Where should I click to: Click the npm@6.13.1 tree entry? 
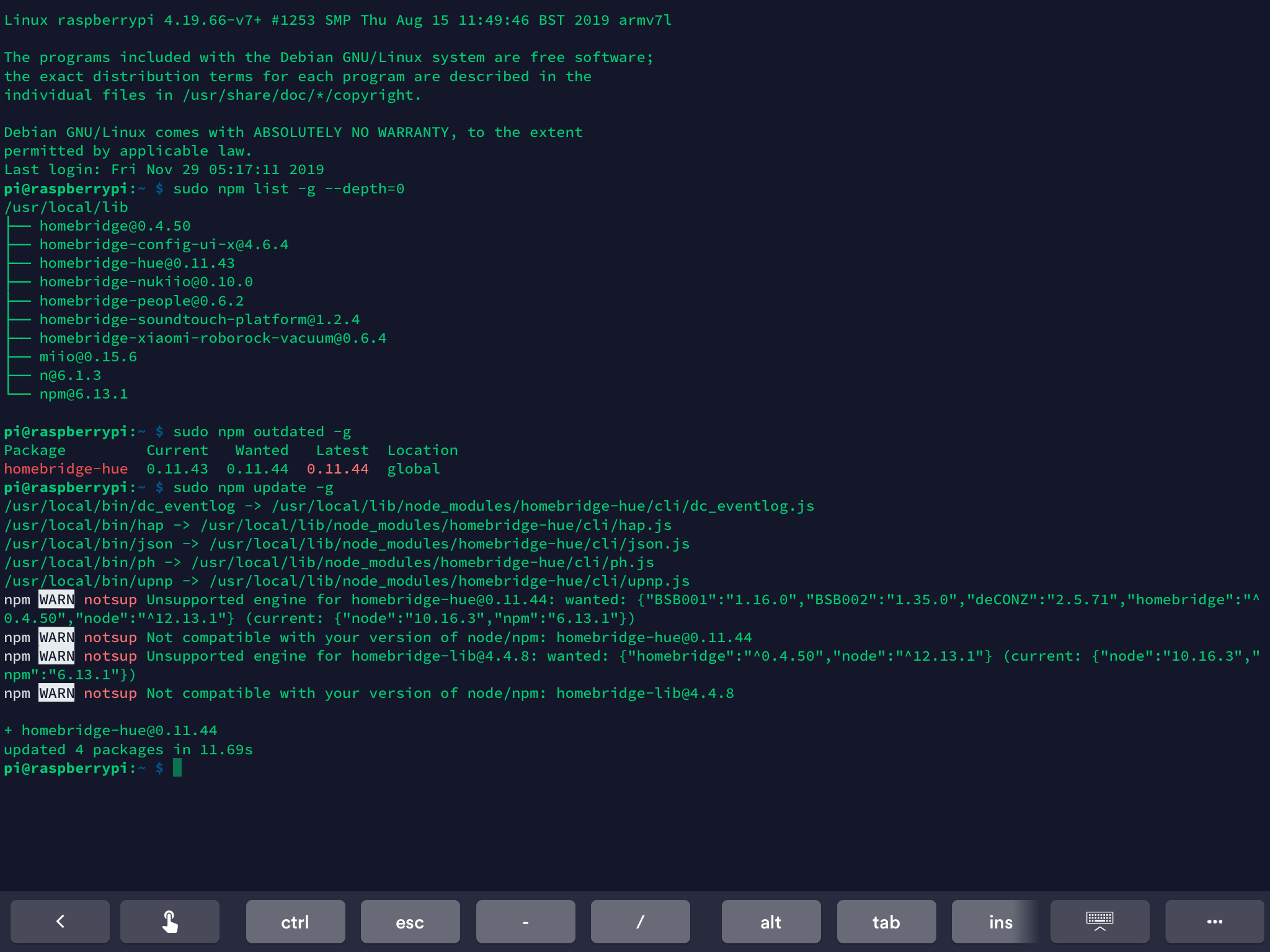84,394
